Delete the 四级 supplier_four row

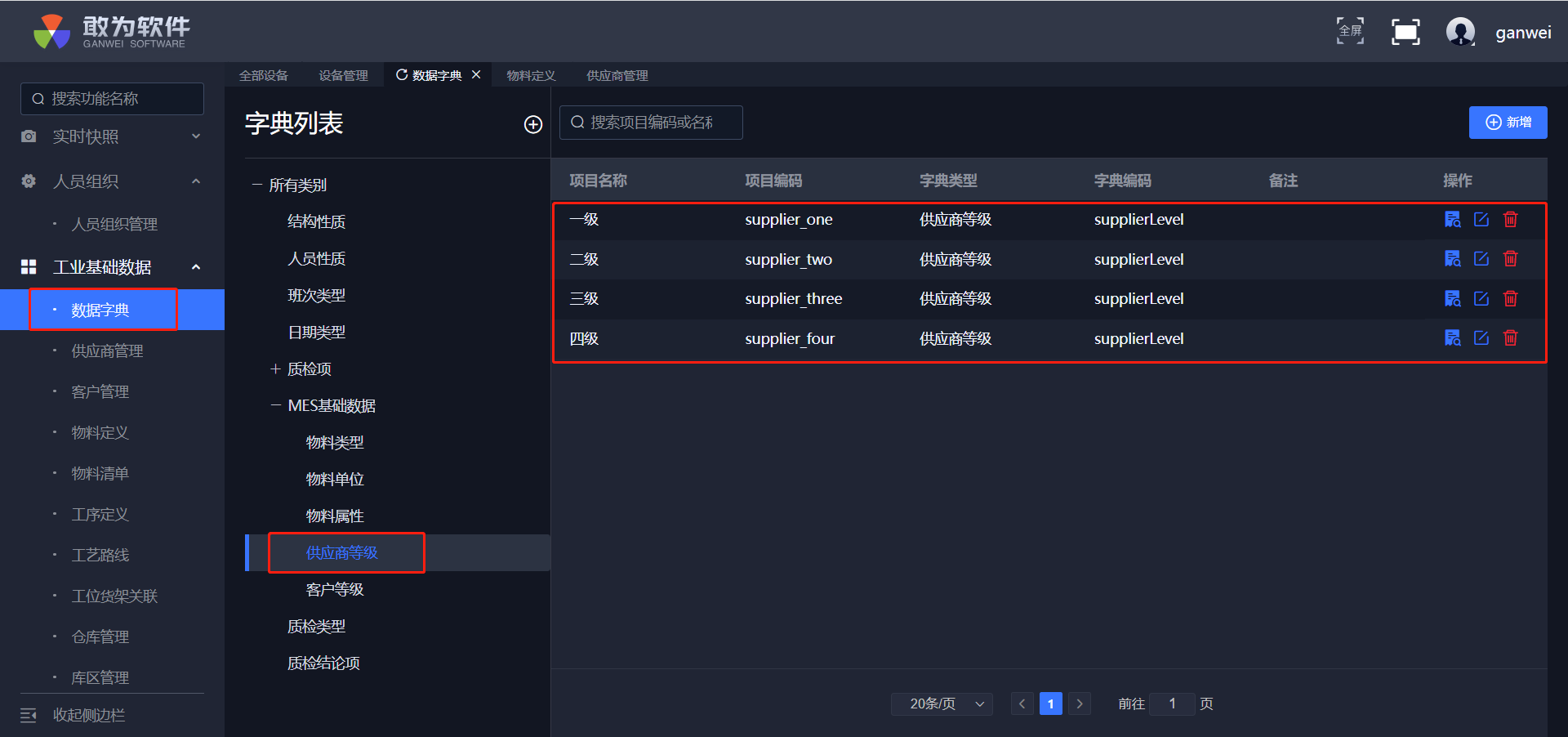coord(1511,338)
